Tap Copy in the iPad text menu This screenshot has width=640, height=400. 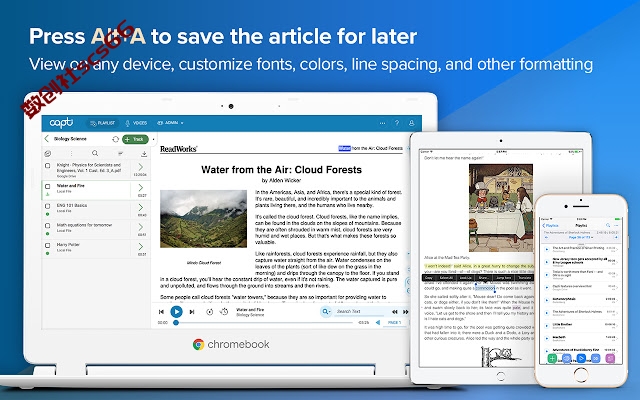pos(429,278)
